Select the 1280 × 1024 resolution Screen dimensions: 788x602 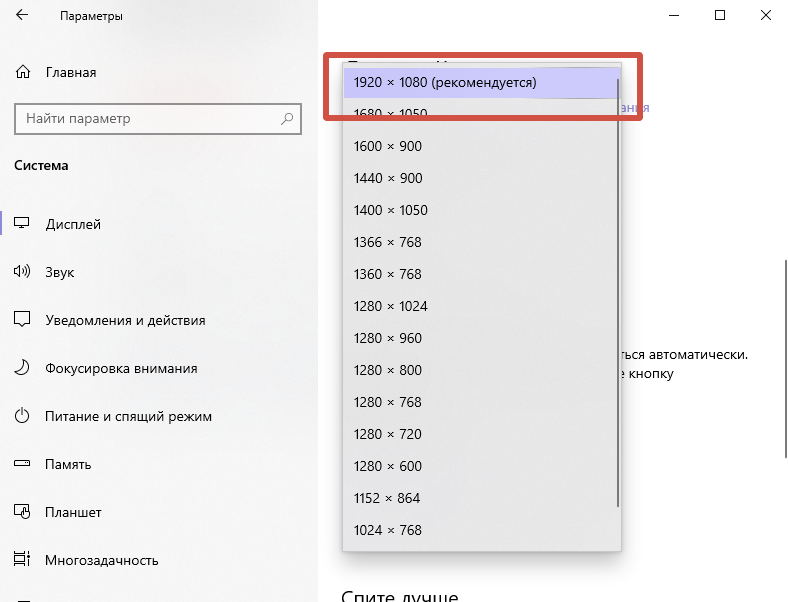390,306
